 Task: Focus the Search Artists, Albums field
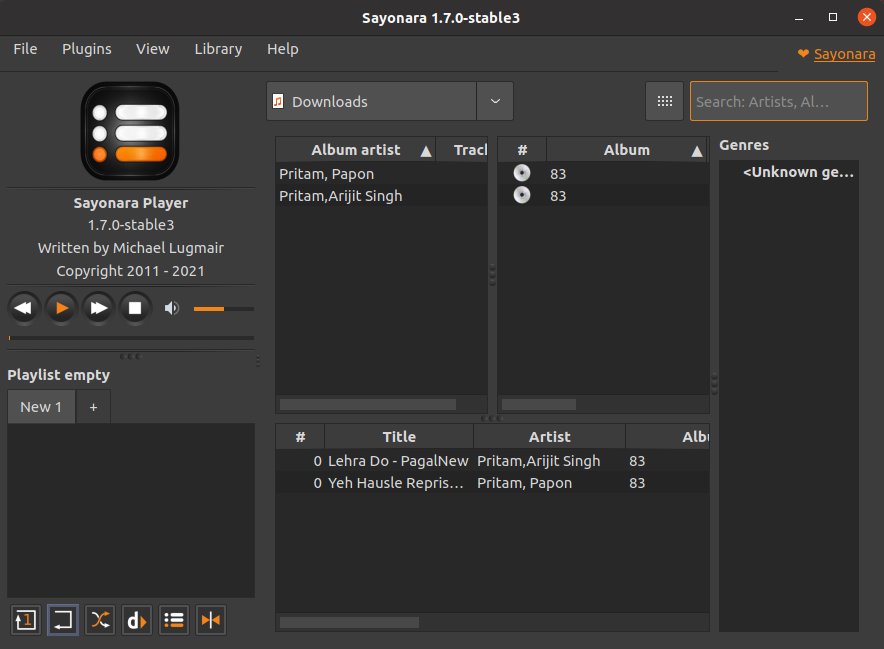pyautogui.click(x=779, y=101)
